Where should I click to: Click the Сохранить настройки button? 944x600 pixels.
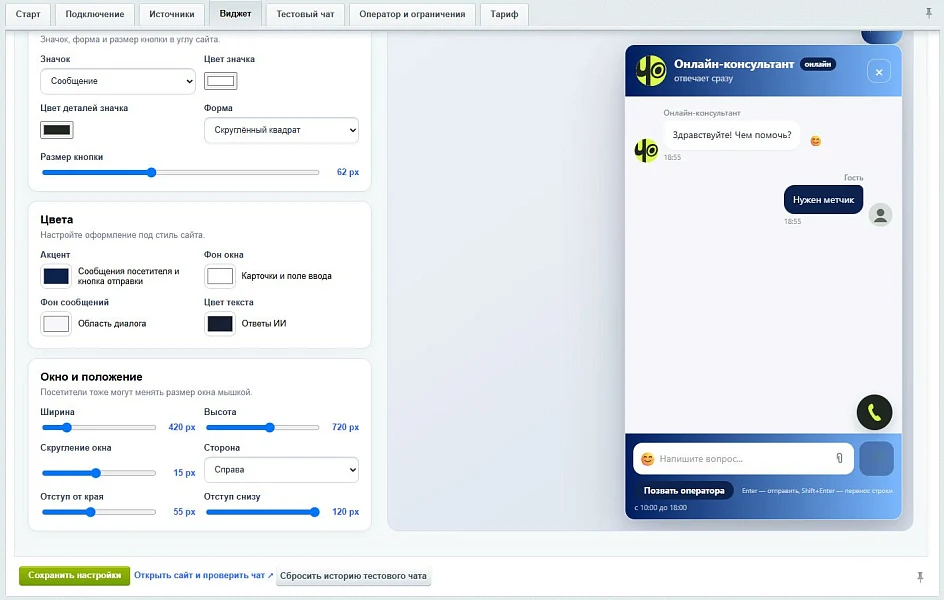pyautogui.click(x=75, y=575)
